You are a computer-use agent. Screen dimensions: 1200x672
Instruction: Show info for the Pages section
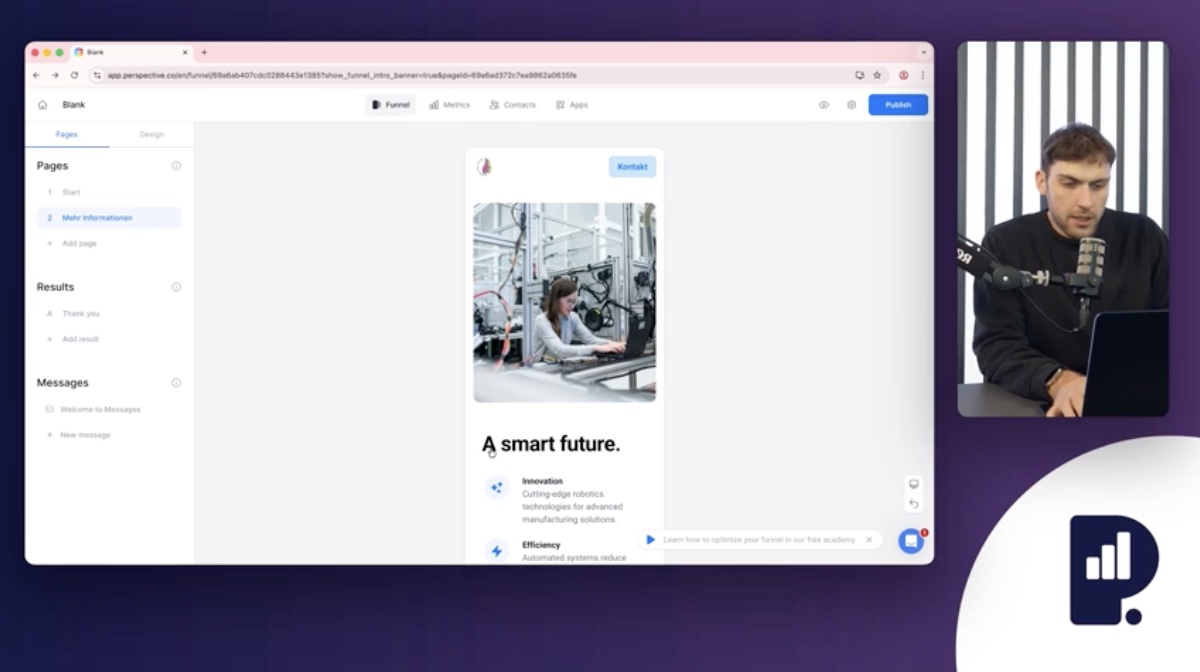pyautogui.click(x=176, y=166)
